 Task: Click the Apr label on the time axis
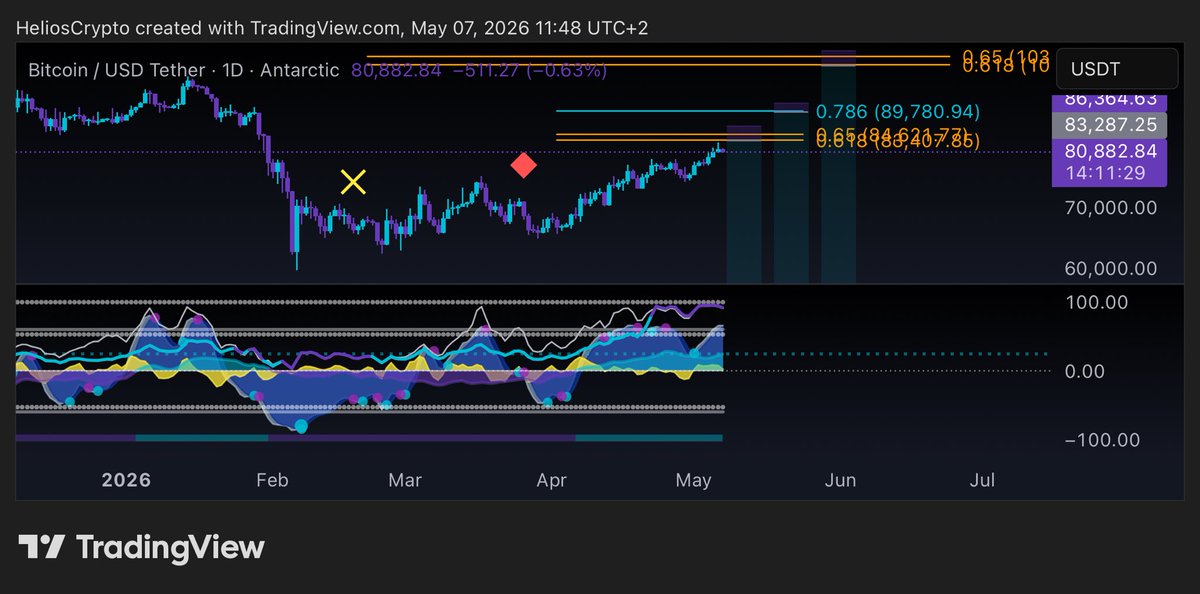tap(551, 480)
